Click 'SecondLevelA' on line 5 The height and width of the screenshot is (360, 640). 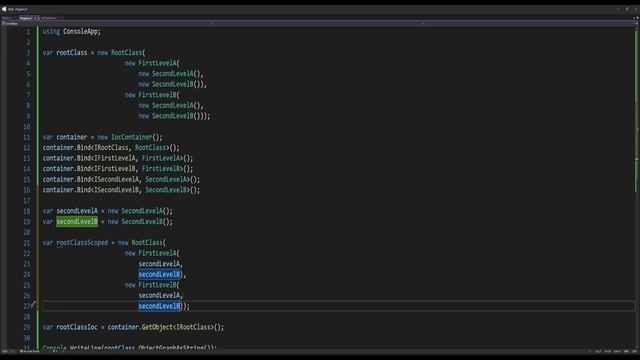(x=173, y=74)
